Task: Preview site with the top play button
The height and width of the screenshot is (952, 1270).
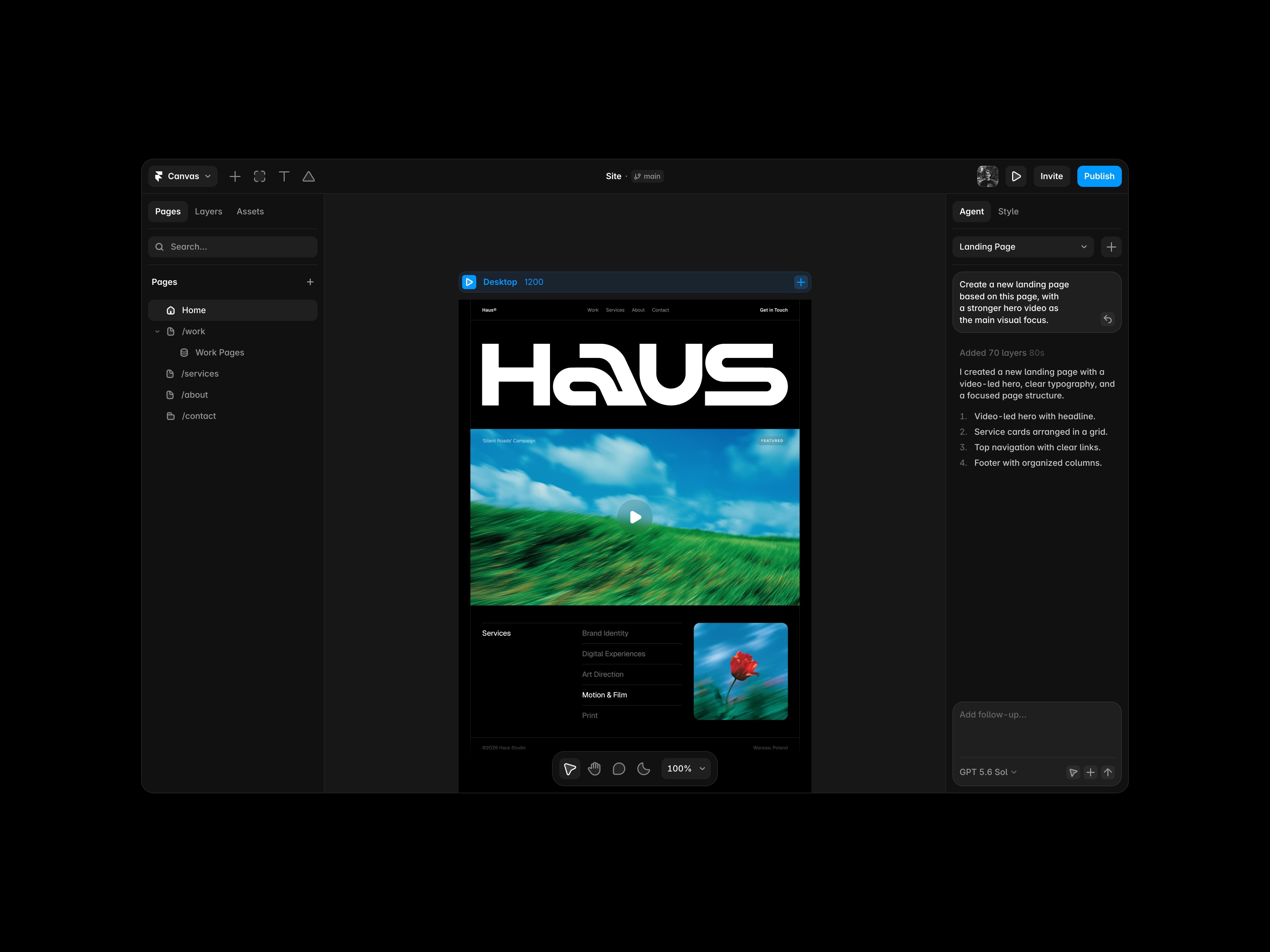Action: (1016, 176)
